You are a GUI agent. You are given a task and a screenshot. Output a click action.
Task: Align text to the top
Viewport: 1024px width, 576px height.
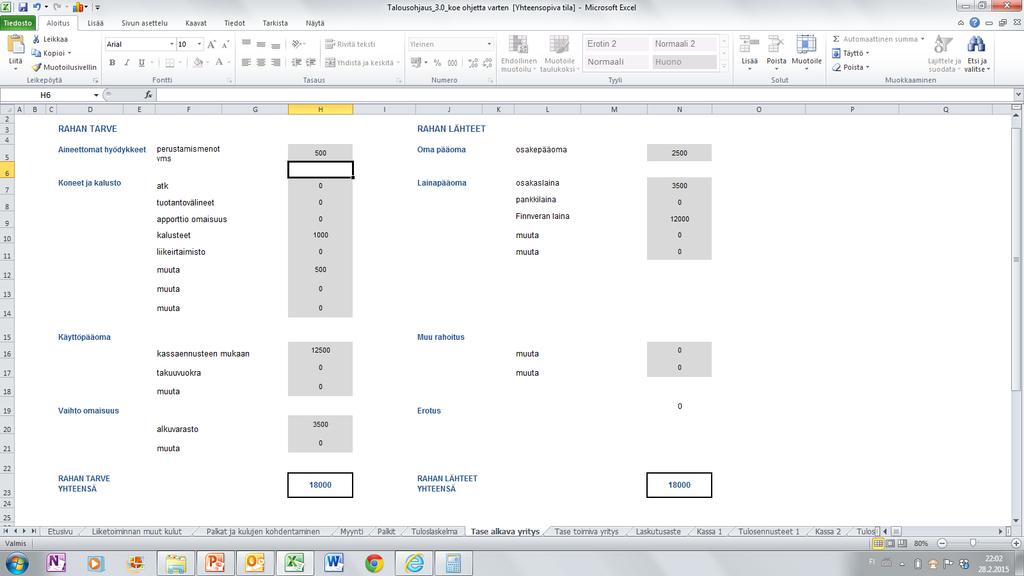click(x=246, y=44)
